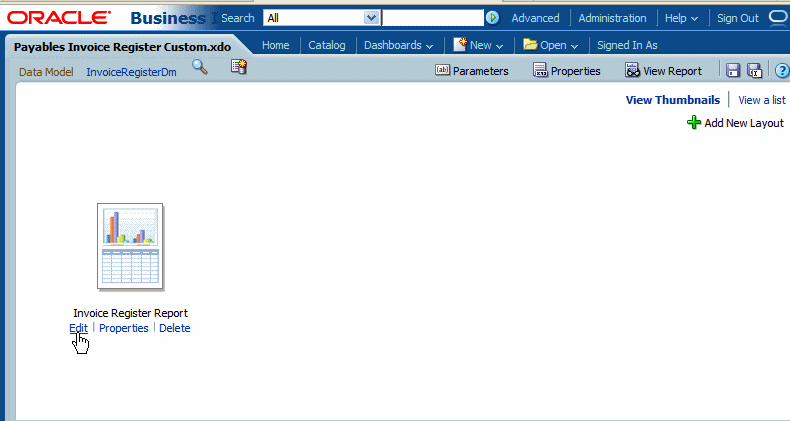790x421 pixels.
Task: Click the Save floppy disk icon
Action: (x=733, y=71)
